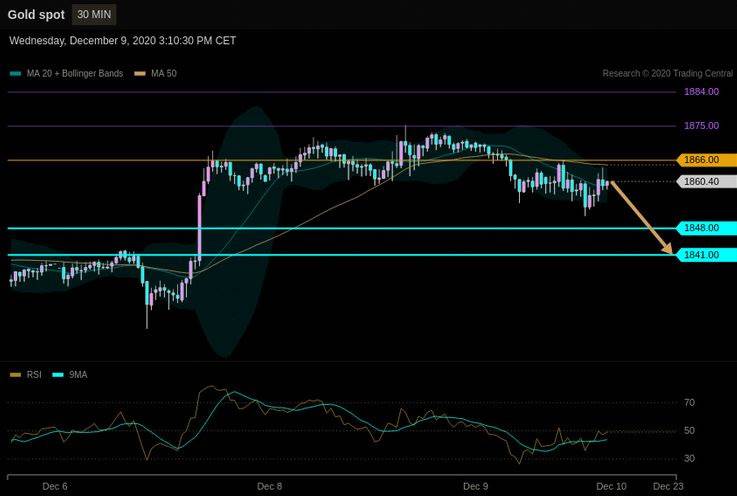Select the 9MA legend color swatch
The width and height of the screenshot is (737, 496).
(x=58, y=375)
